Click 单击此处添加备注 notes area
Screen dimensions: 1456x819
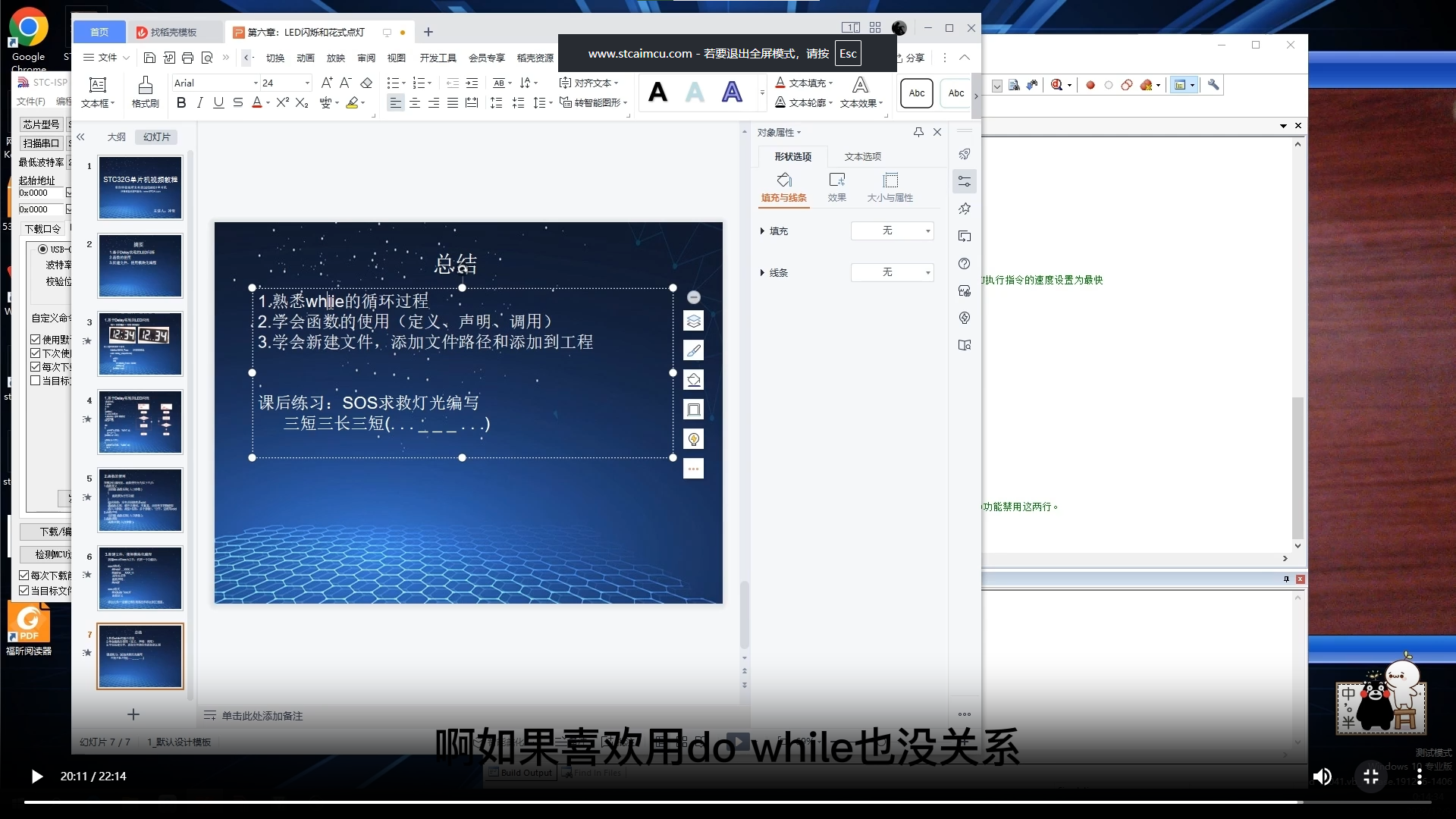coord(262,716)
